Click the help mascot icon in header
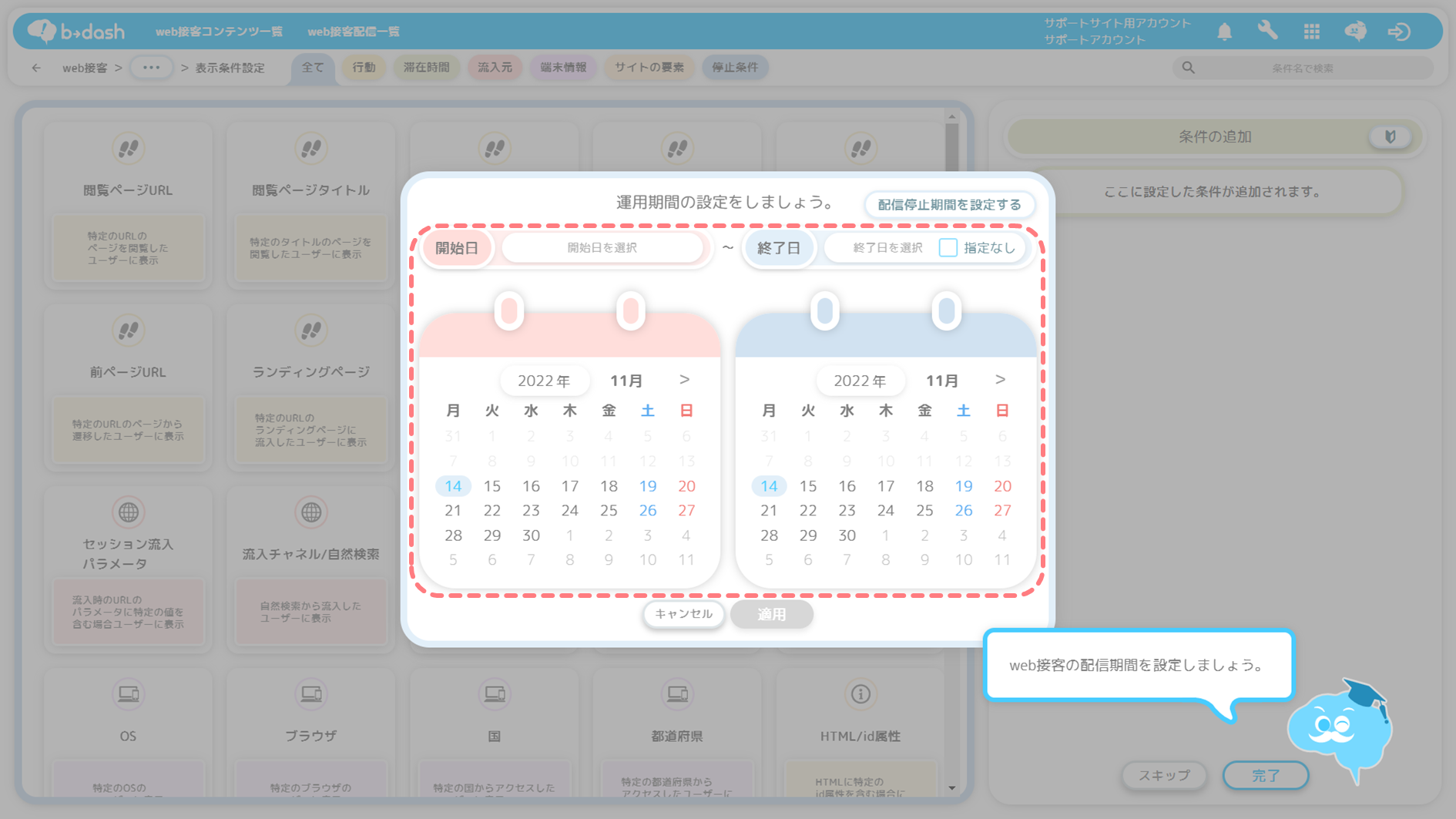This screenshot has height=819, width=1456. [1355, 32]
